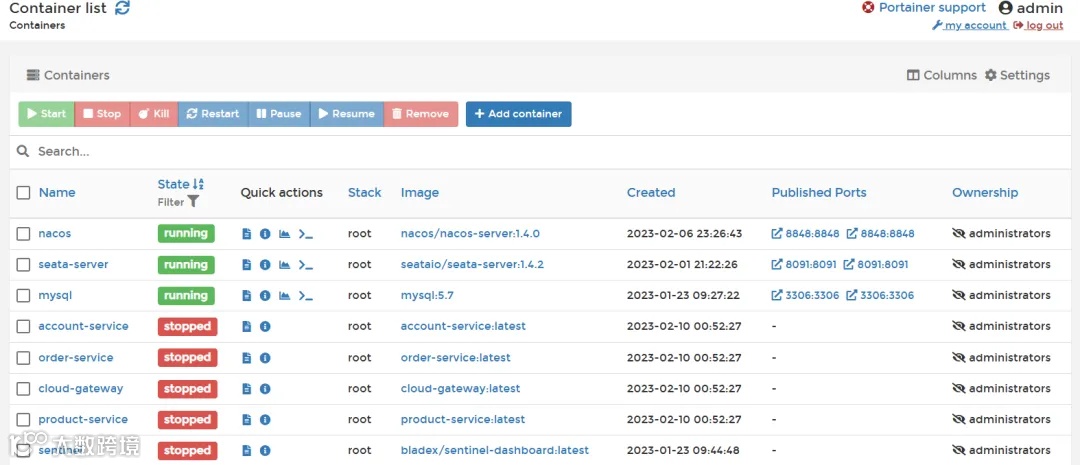Open the State filter funnel icon
The image size is (1080, 465).
194,202
